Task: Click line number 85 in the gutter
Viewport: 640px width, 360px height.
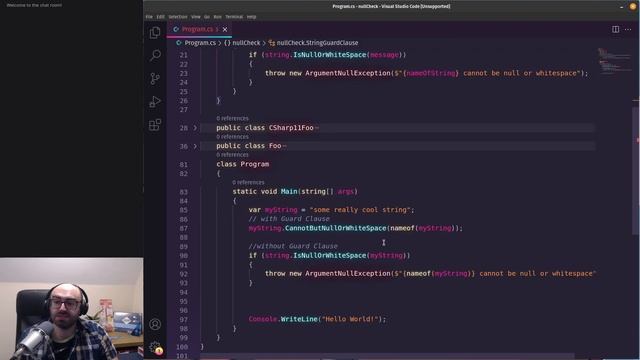Action: [x=183, y=210]
